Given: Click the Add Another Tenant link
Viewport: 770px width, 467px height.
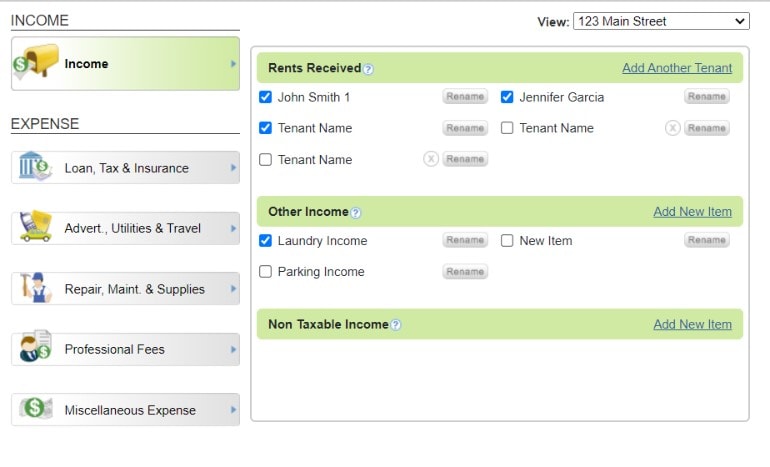Looking at the screenshot, I should [x=676, y=68].
